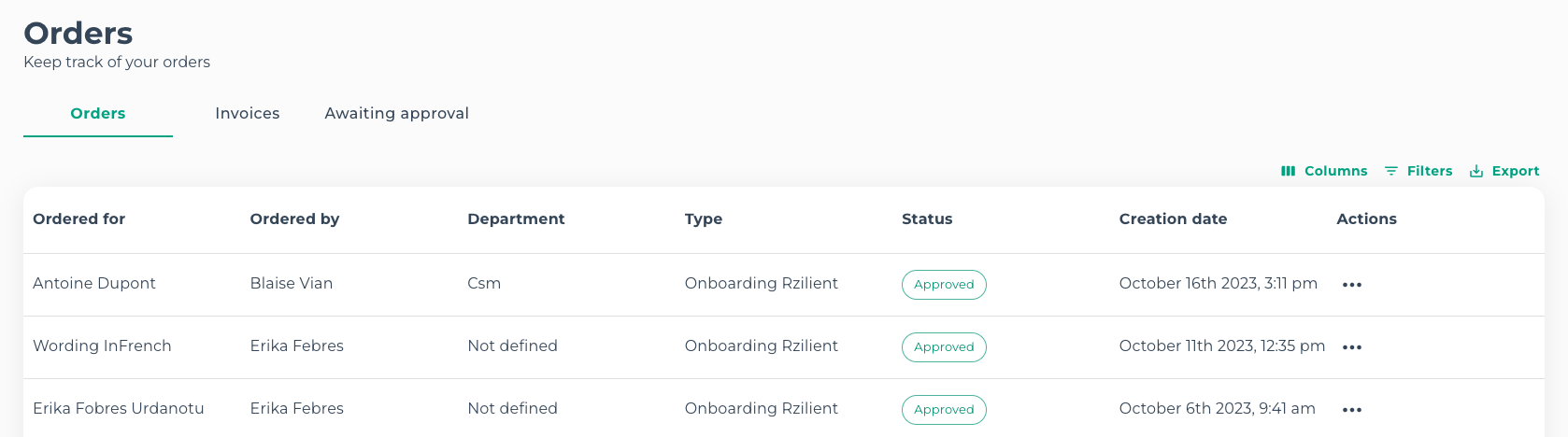Click the Department column header
1568x437 pixels.
516,218
